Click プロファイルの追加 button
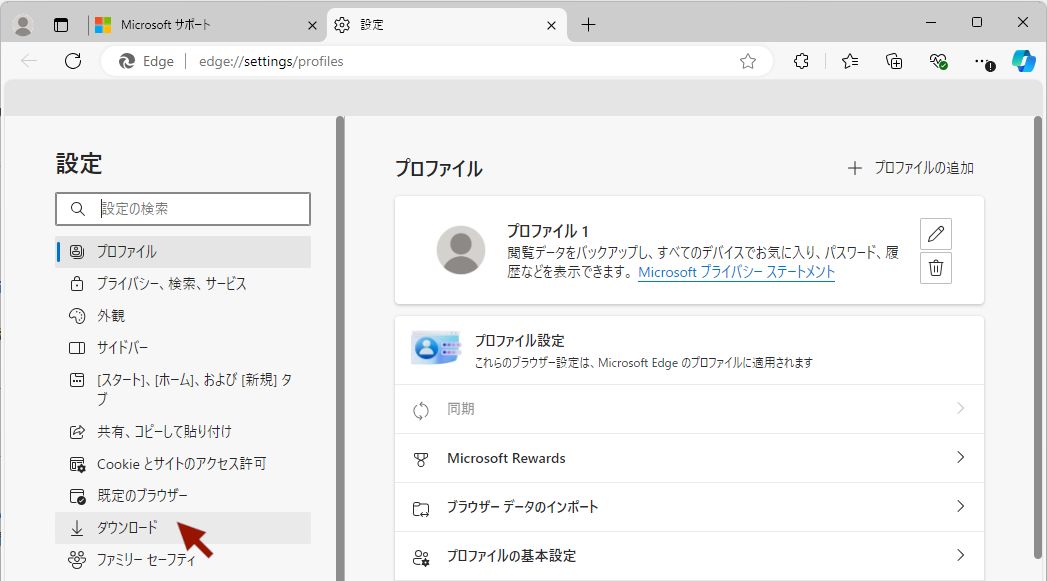Image resolution: width=1047 pixels, height=581 pixels. tap(911, 168)
